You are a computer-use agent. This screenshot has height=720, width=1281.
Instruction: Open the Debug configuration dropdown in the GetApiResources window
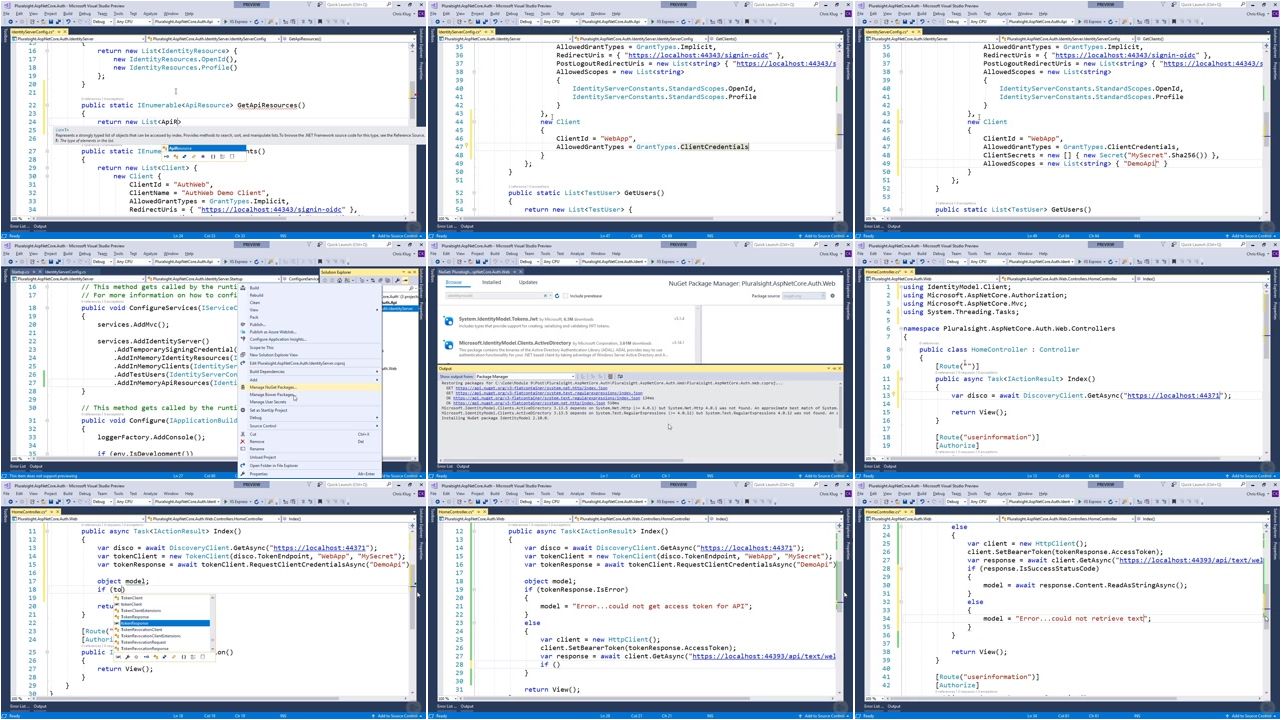tap(102, 21)
